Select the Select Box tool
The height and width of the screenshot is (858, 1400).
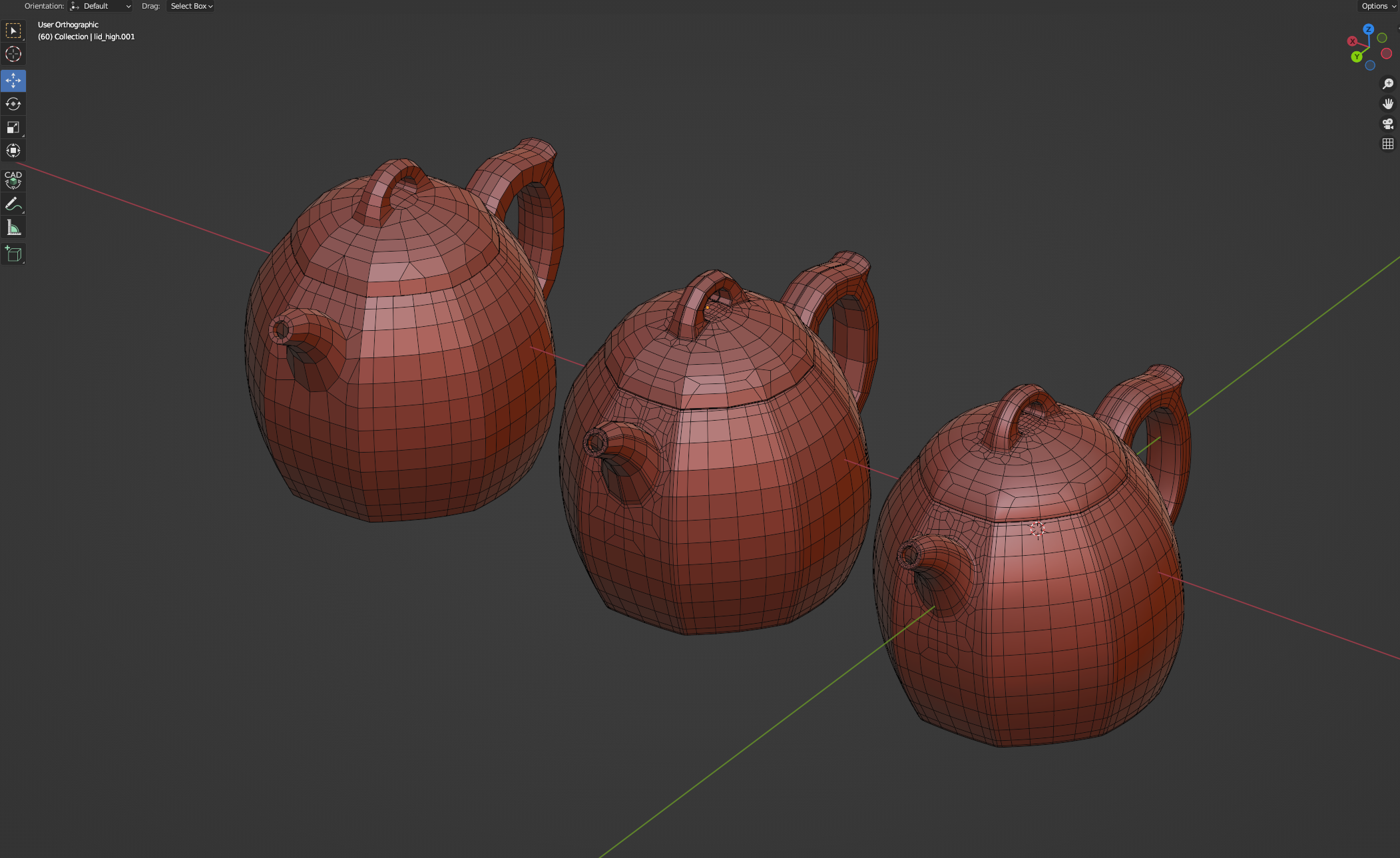13,31
